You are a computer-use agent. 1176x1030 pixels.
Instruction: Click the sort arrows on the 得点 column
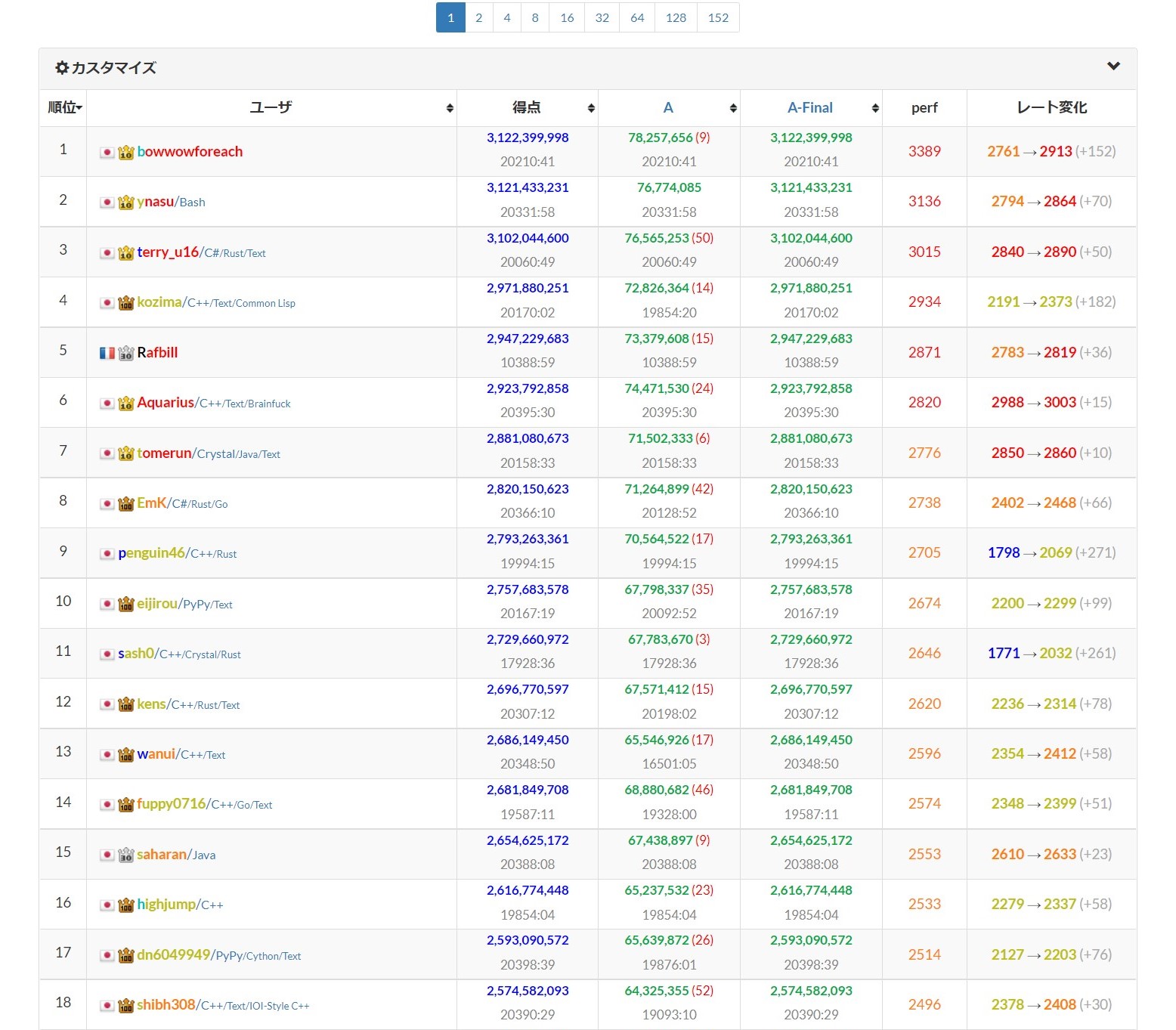(x=590, y=107)
